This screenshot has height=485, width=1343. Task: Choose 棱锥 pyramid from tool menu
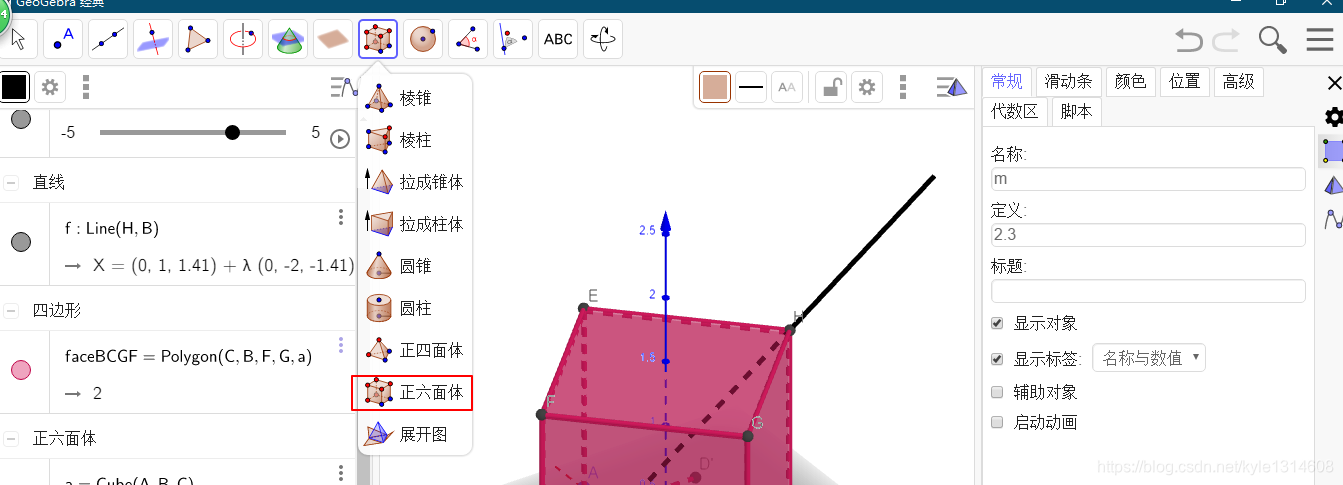415,98
